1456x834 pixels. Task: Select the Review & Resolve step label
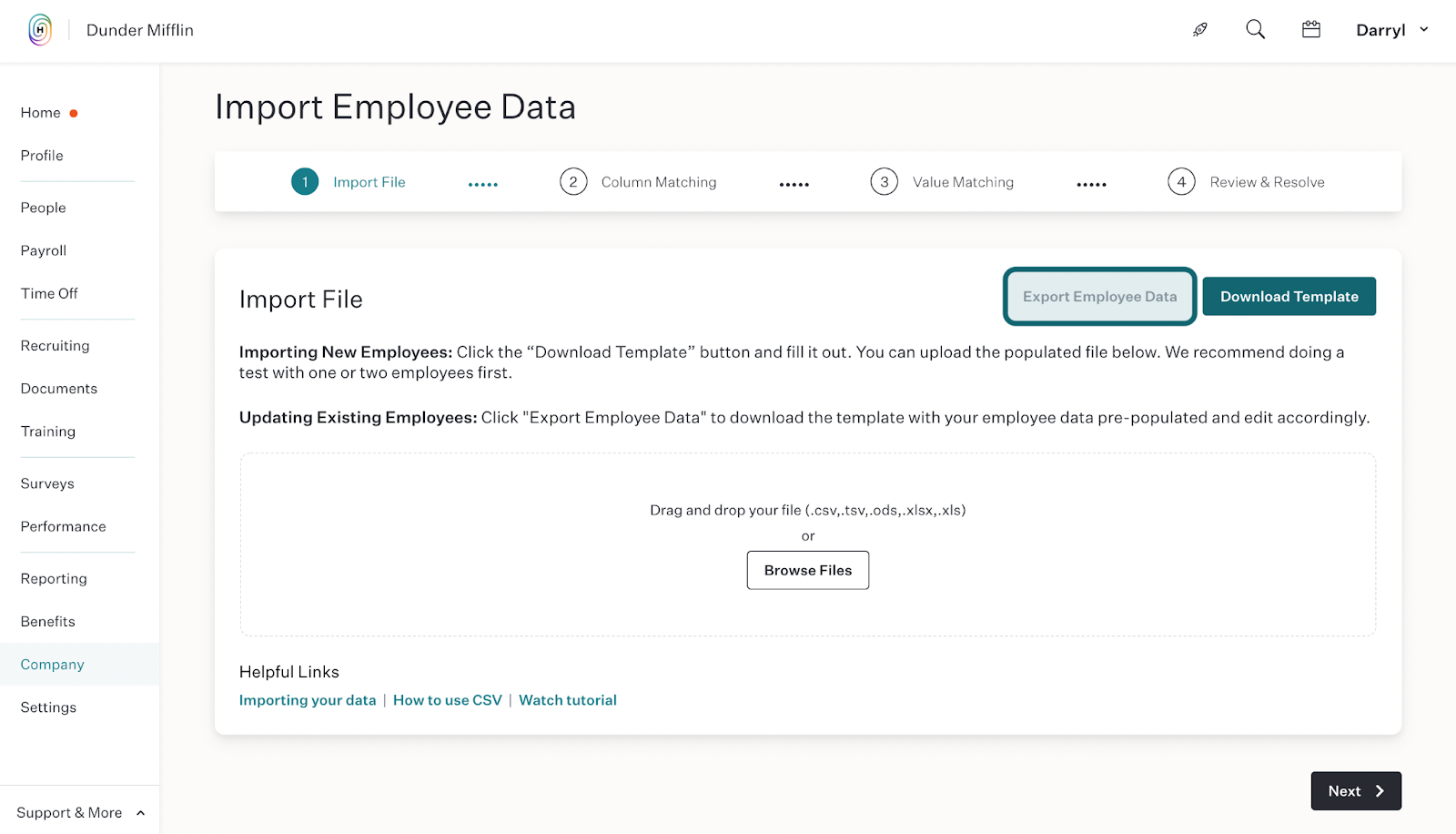click(1267, 182)
